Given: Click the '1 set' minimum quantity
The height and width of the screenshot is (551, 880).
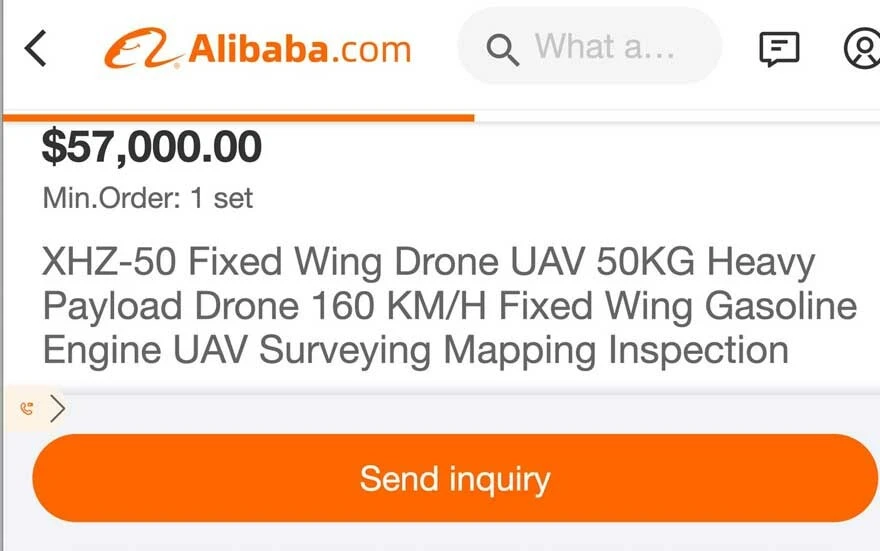Looking at the screenshot, I should coord(221,198).
